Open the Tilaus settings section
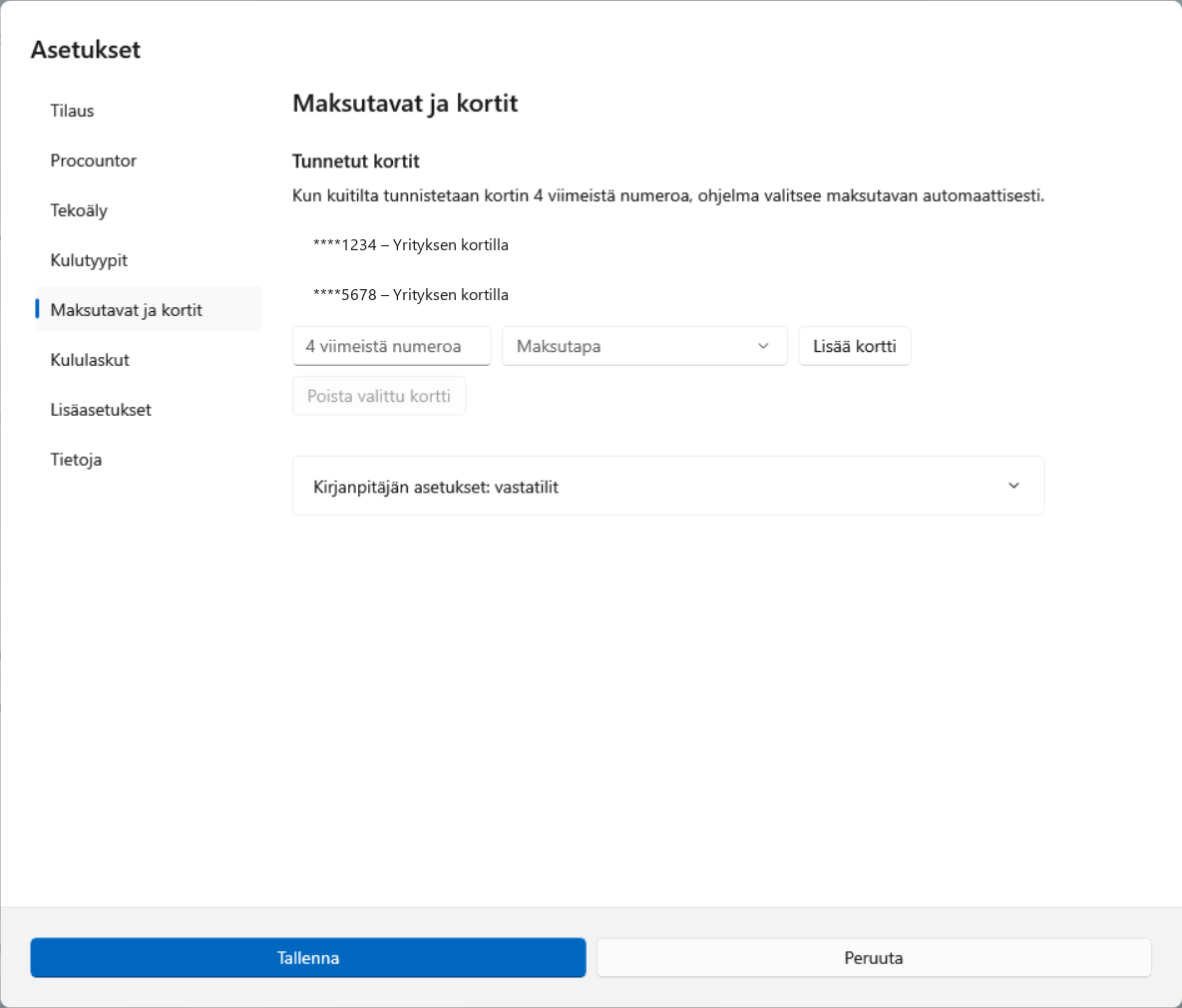Screen dimensions: 1182x1008 (149, 111)
